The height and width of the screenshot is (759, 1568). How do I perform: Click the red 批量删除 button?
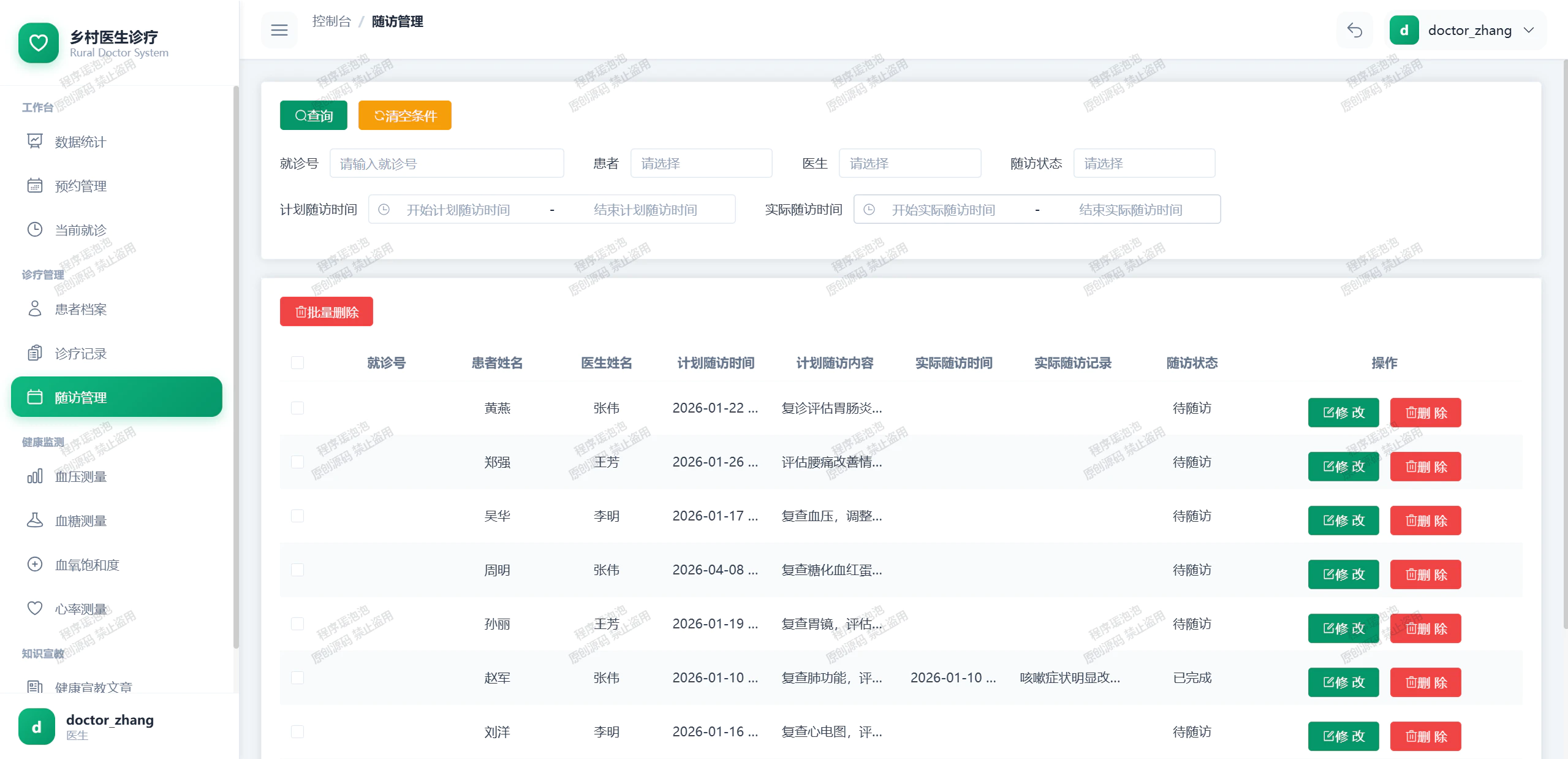[x=327, y=311]
